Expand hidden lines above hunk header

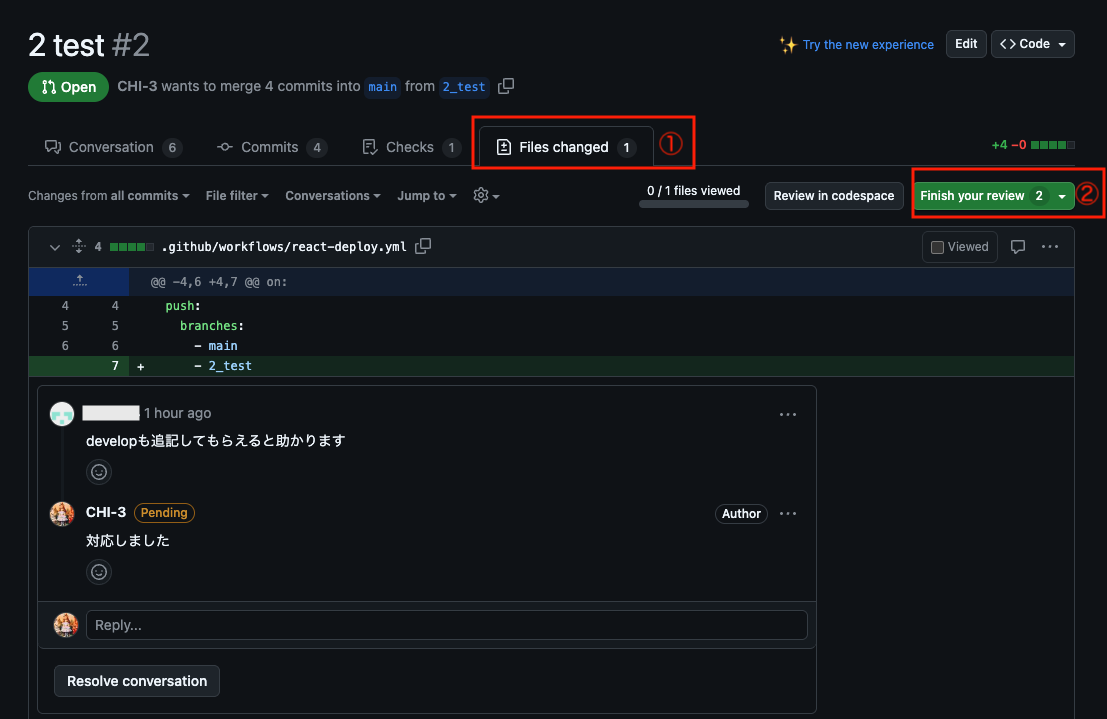79,281
